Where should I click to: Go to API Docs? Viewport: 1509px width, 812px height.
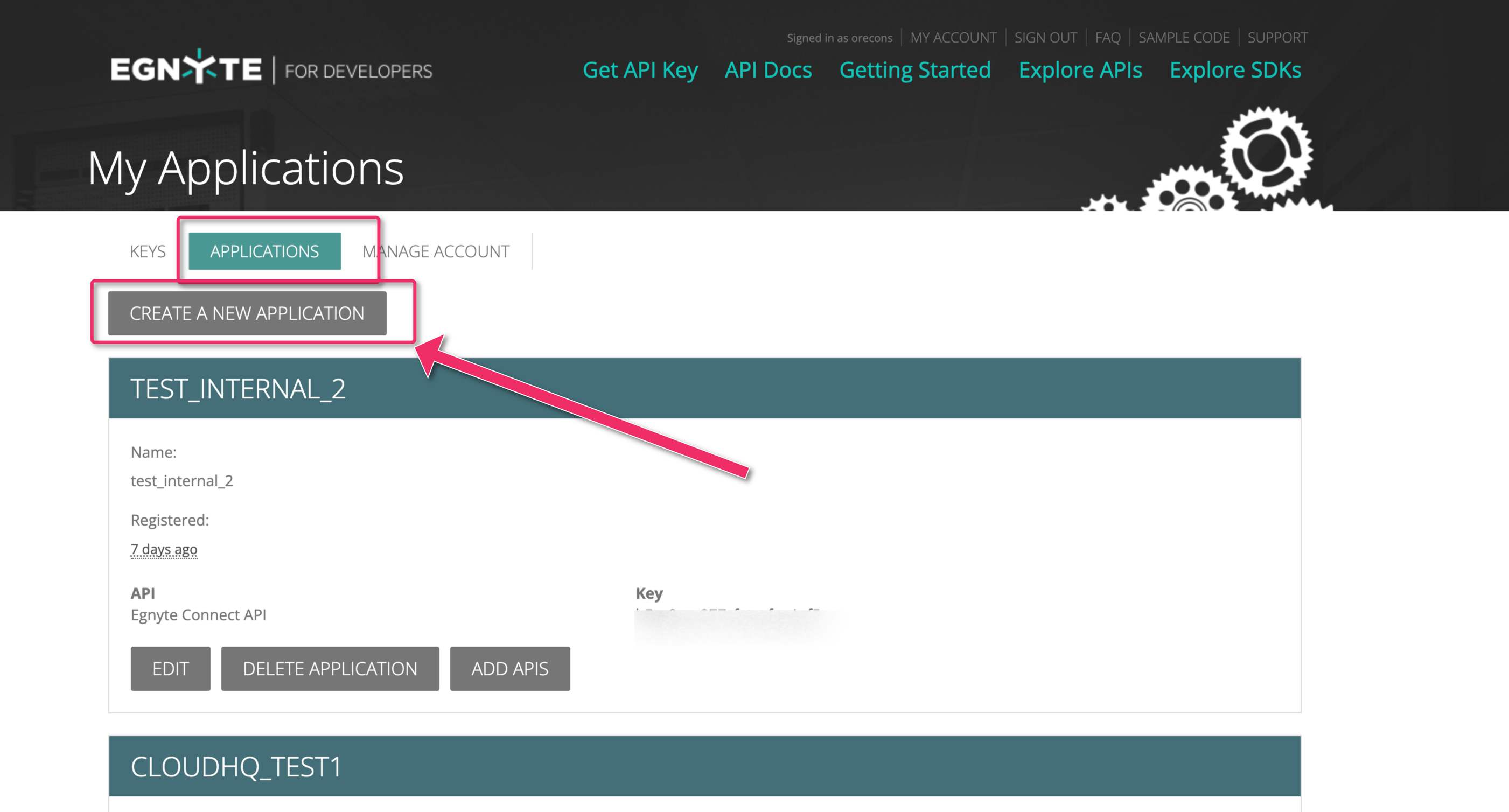tap(768, 69)
